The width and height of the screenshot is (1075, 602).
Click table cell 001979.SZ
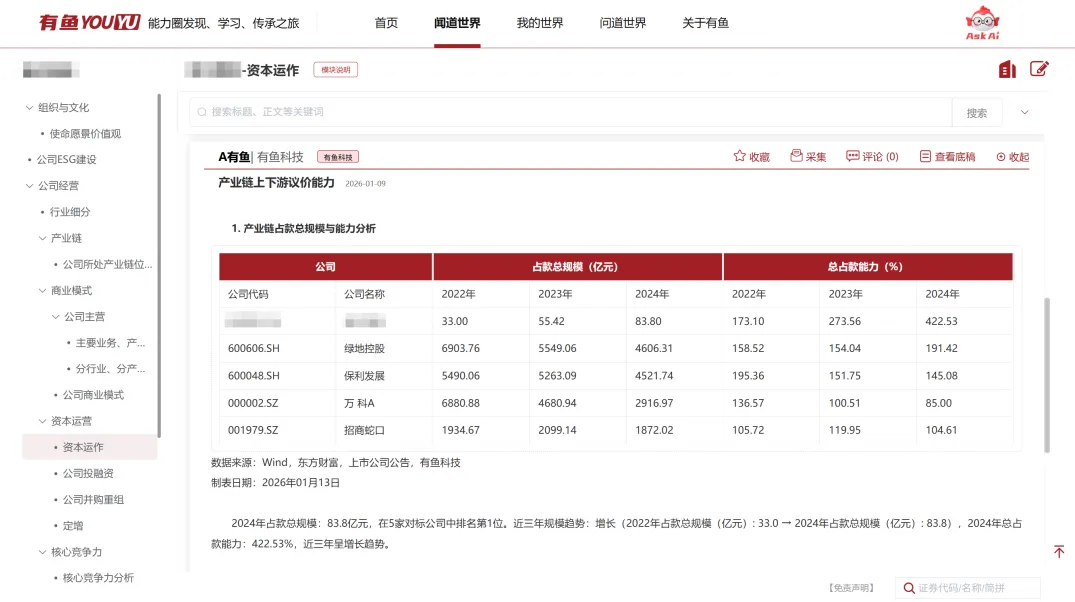click(x=253, y=430)
